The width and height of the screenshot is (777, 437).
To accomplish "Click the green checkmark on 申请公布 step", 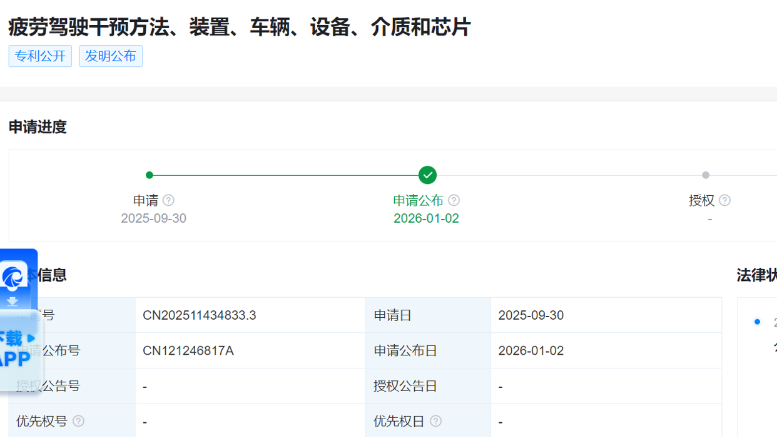I will 427,175.
